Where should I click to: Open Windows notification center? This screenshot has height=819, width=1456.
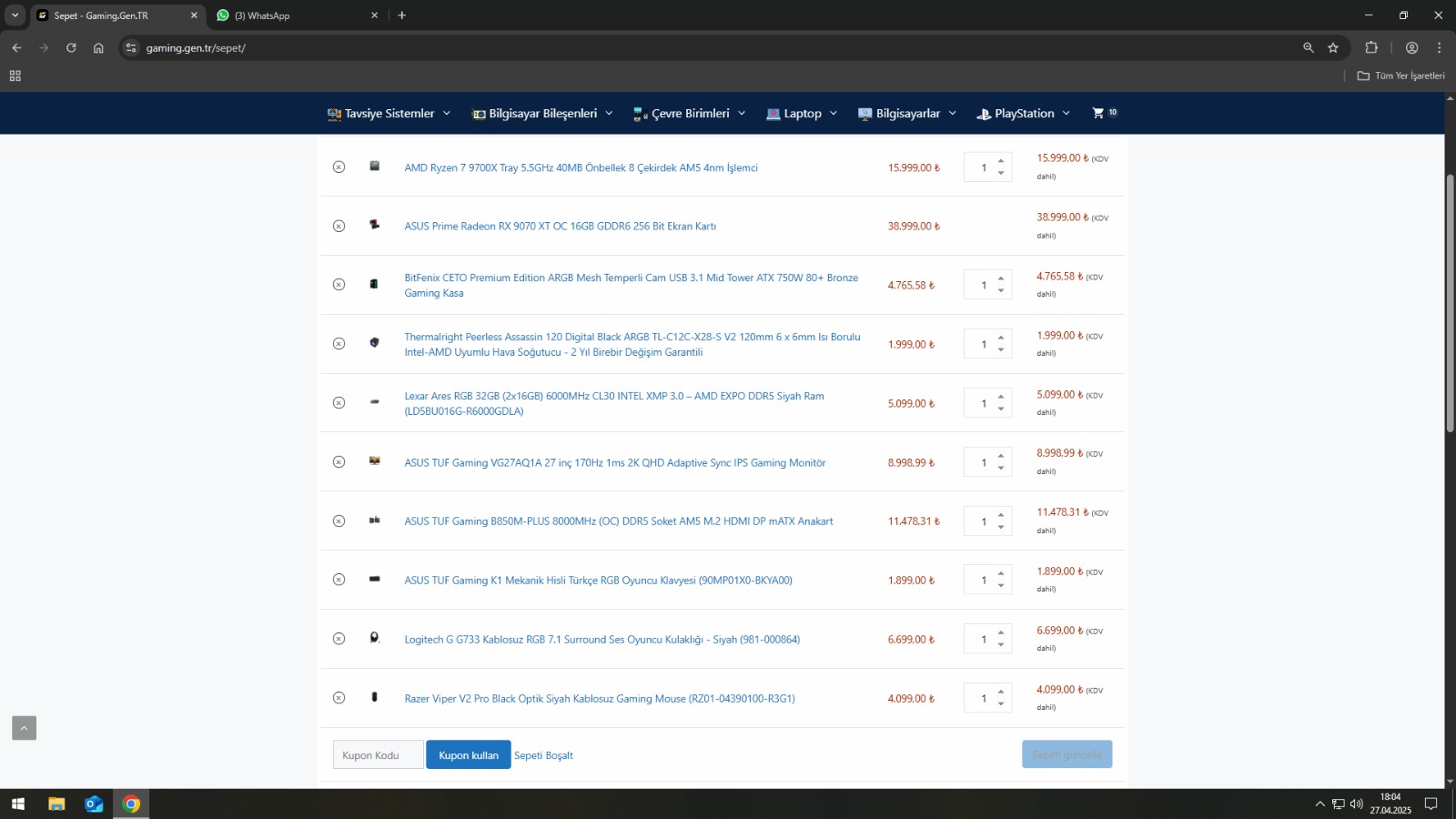pos(1431,804)
